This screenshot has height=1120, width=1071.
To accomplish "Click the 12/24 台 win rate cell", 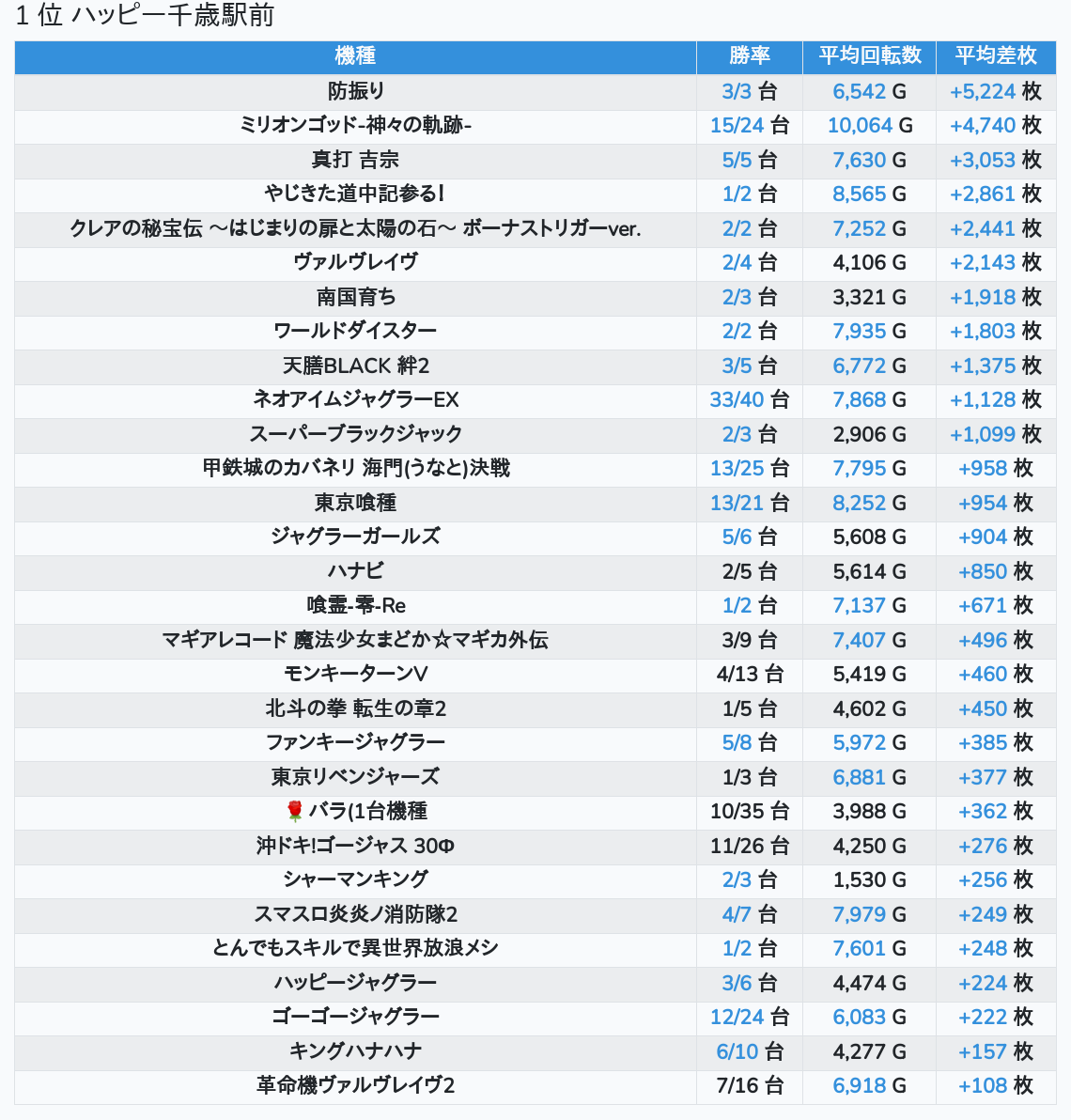I will pyautogui.click(x=750, y=1017).
